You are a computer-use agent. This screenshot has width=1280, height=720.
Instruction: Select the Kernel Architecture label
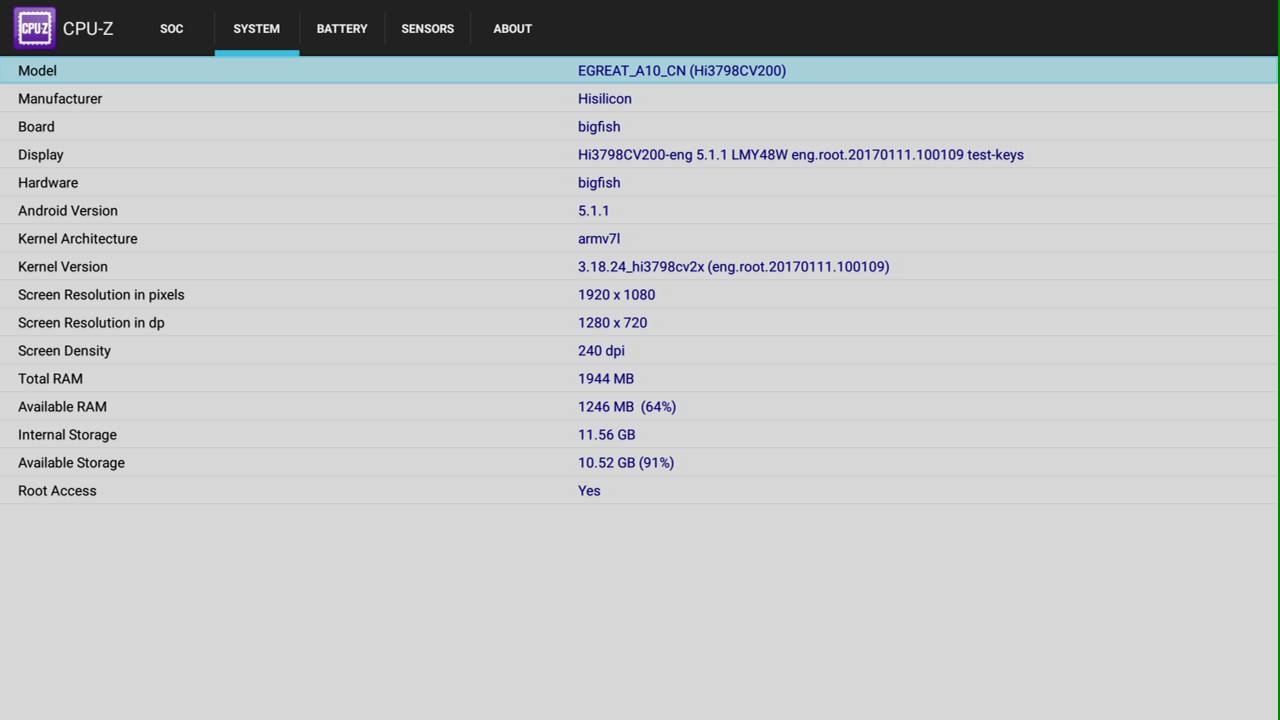pyautogui.click(x=78, y=239)
